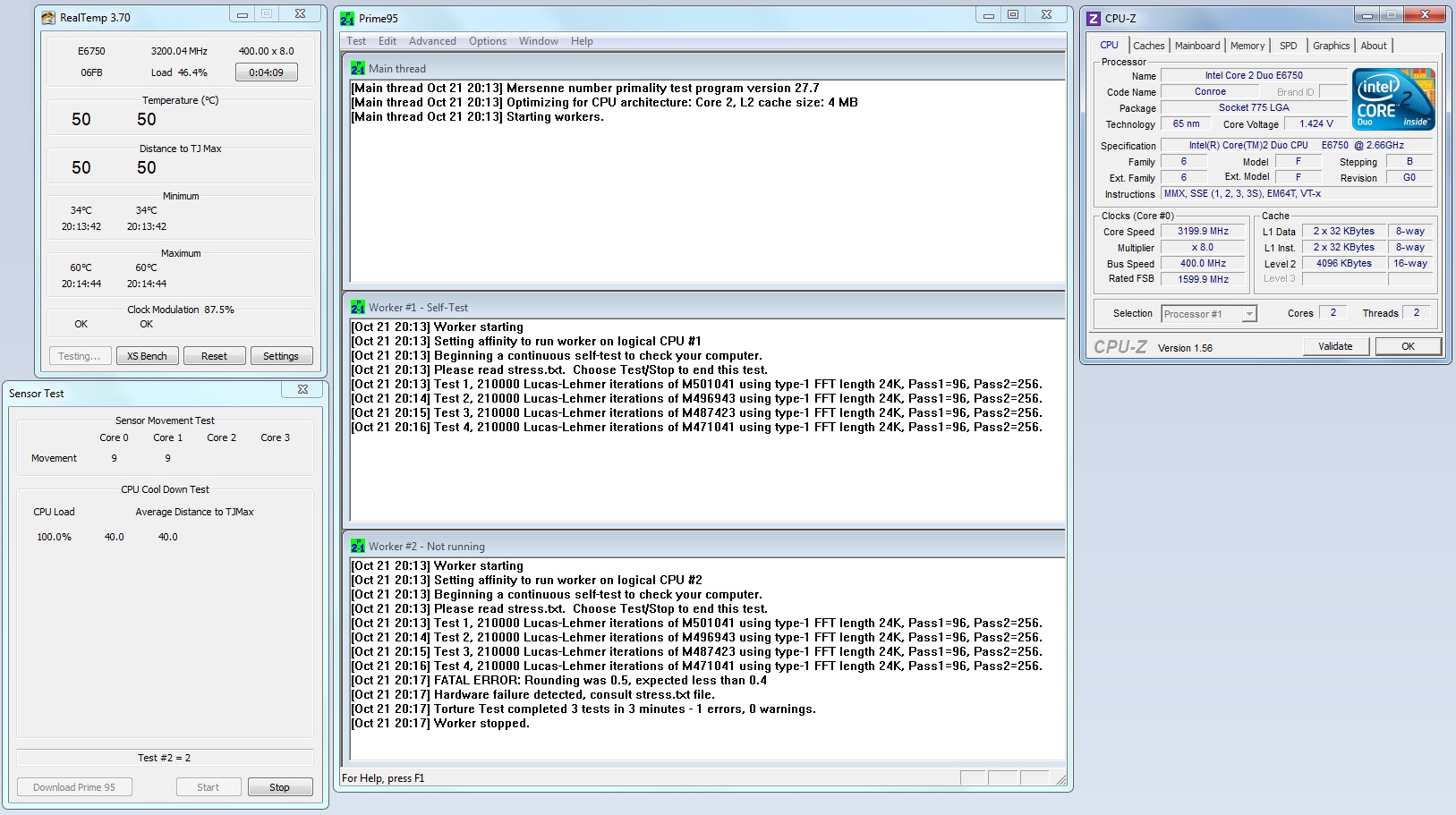Close the Sensor Test window

pyautogui.click(x=302, y=389)
